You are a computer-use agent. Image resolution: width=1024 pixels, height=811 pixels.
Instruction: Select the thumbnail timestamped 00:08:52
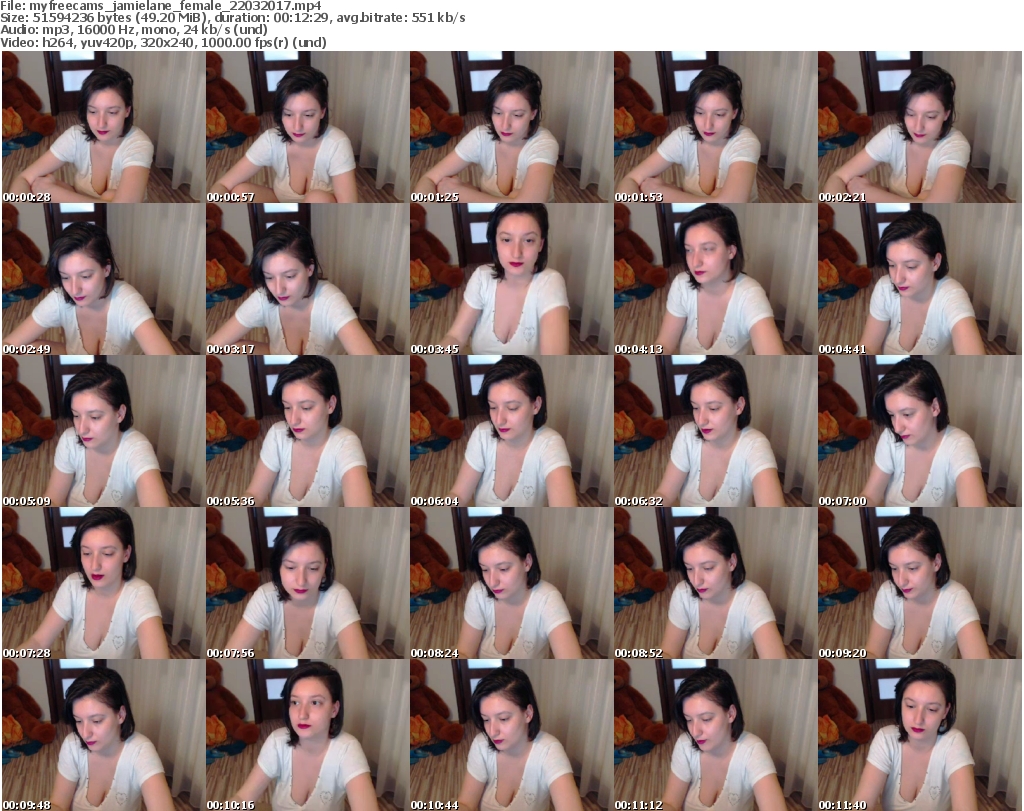(715, 583)
